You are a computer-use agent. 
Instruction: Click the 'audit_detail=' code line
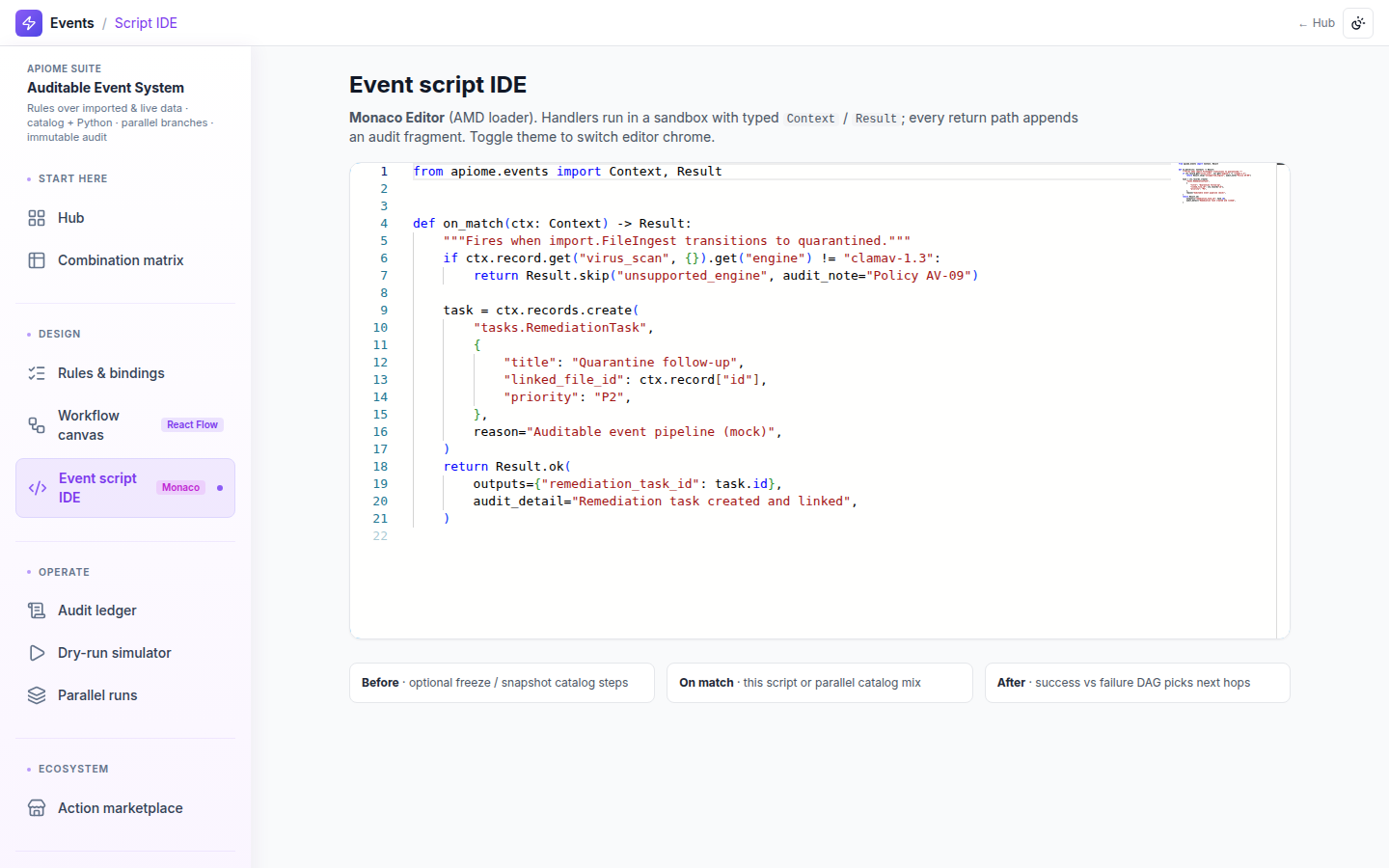[x=665, y=502]
